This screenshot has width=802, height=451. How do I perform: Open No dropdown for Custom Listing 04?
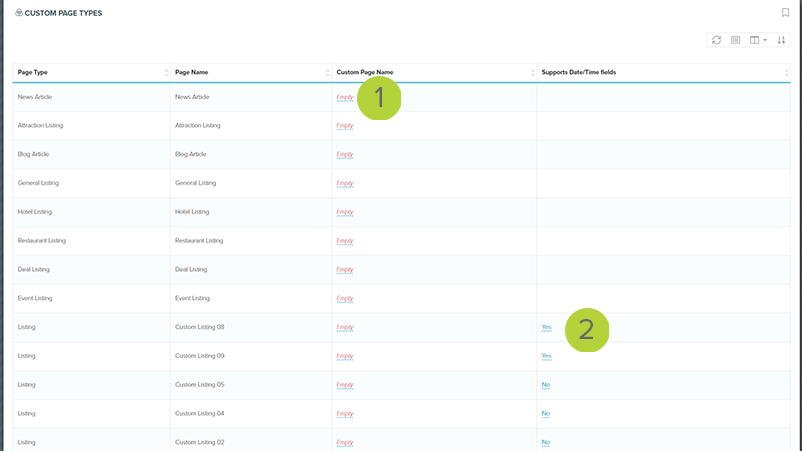546,414
